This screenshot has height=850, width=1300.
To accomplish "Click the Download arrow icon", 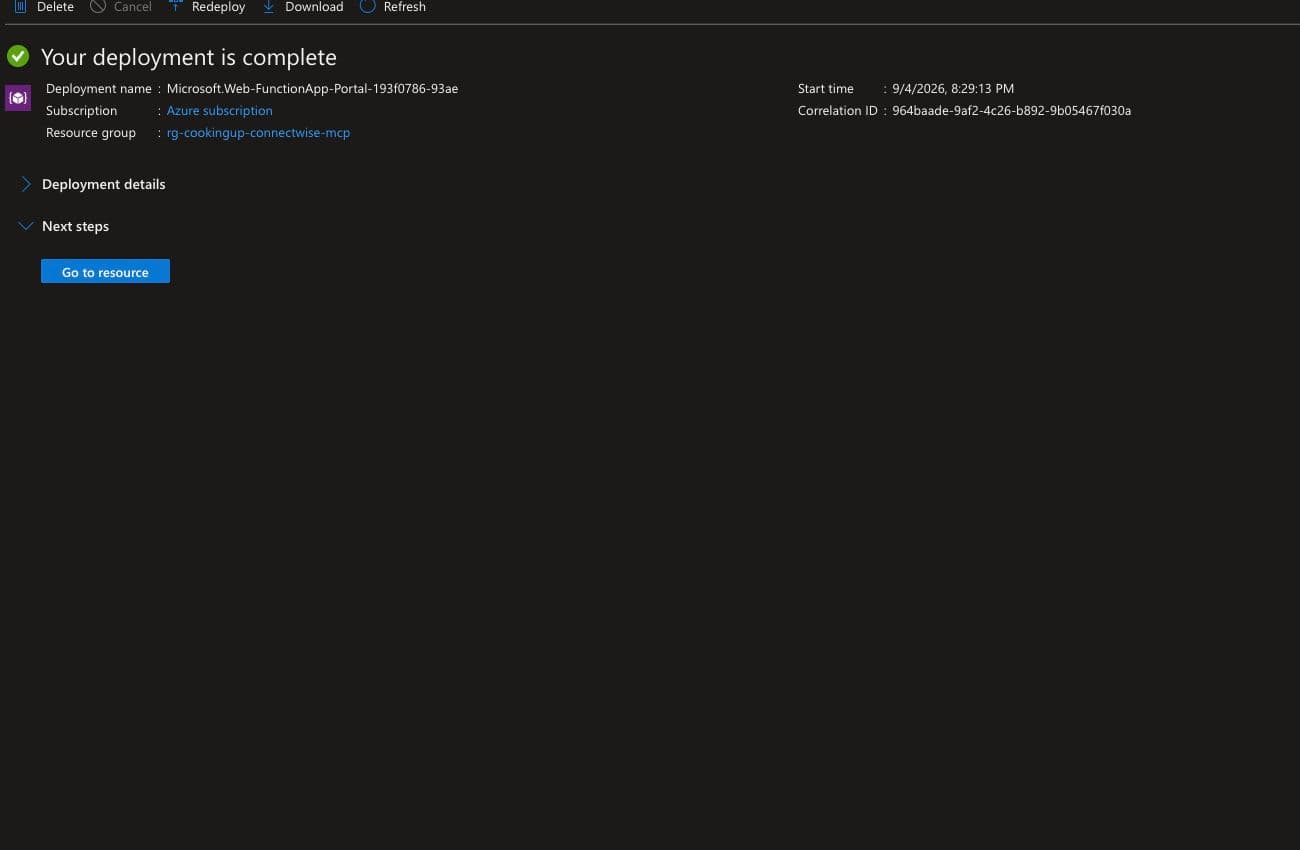I will coord(268,6).
